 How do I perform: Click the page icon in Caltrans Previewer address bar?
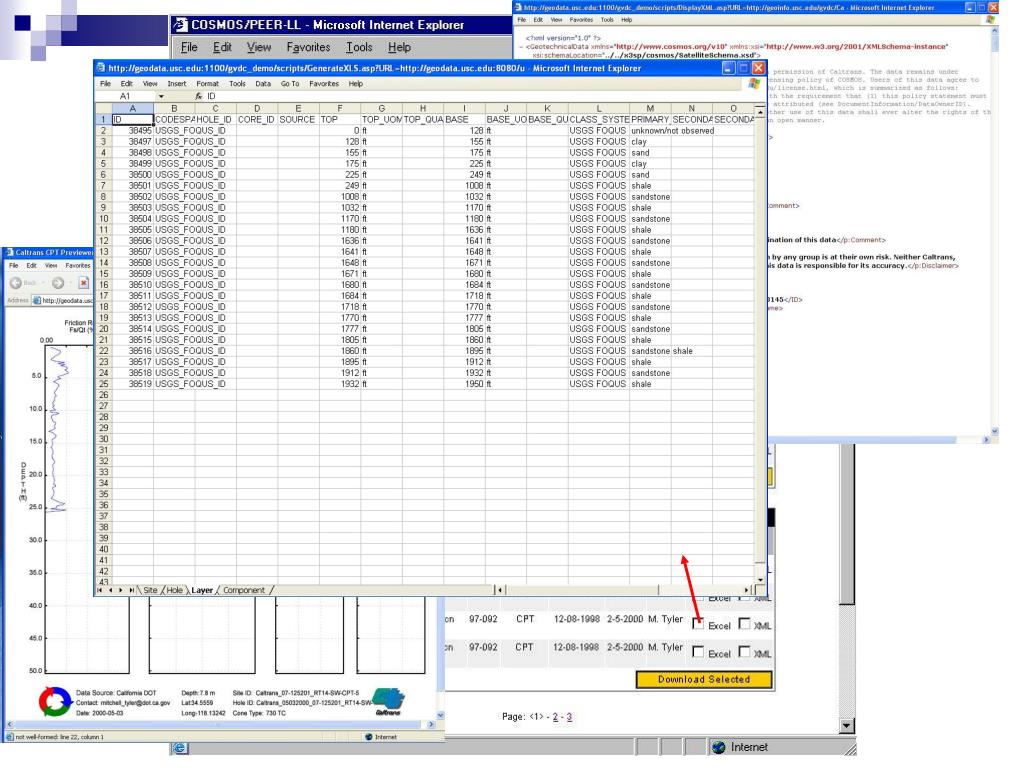[x=37, y=300]
